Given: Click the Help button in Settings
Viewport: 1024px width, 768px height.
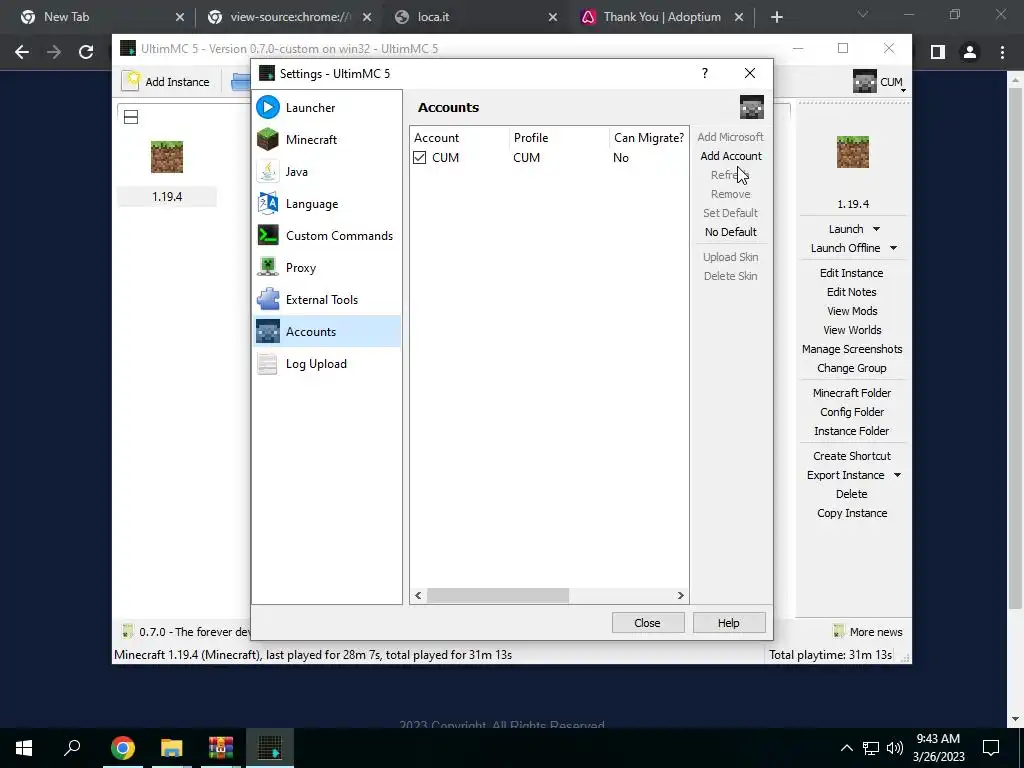Looking at the screenshot, I should pos(729,623).
